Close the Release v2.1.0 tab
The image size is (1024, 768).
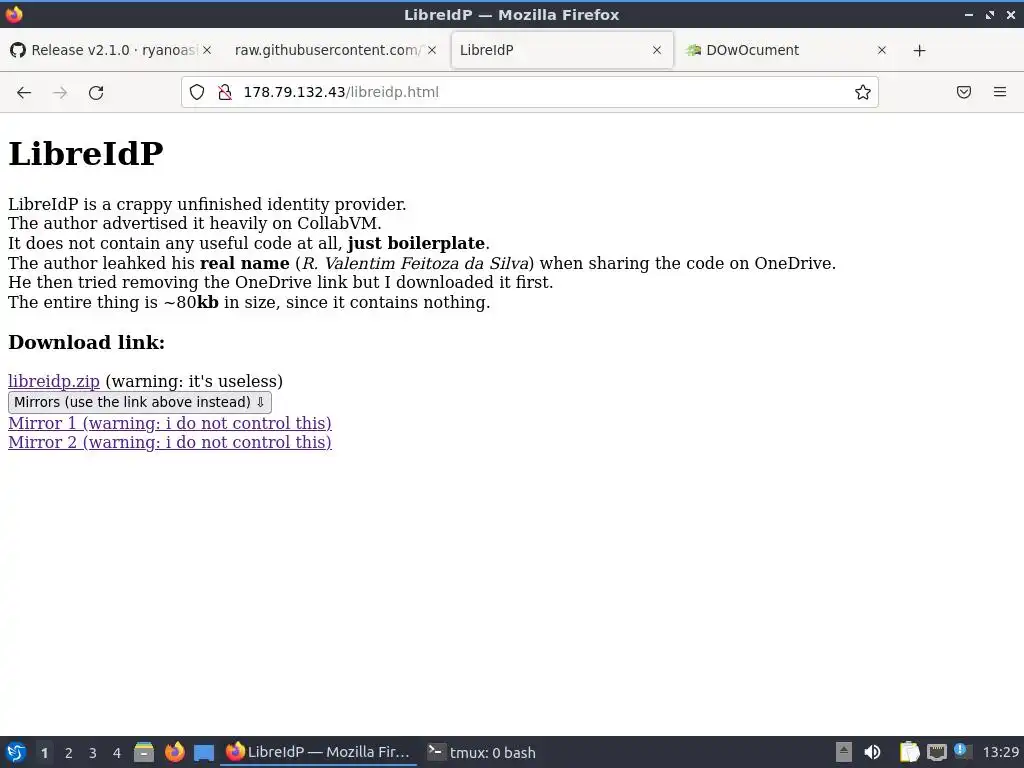[206, 50]
